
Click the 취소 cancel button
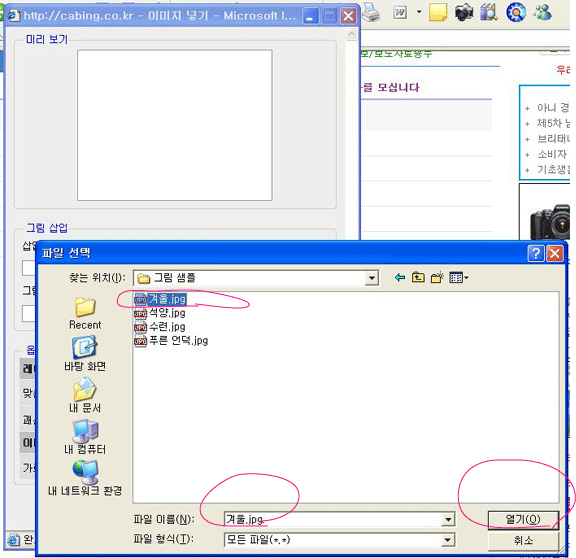click(x=523, y=540)
